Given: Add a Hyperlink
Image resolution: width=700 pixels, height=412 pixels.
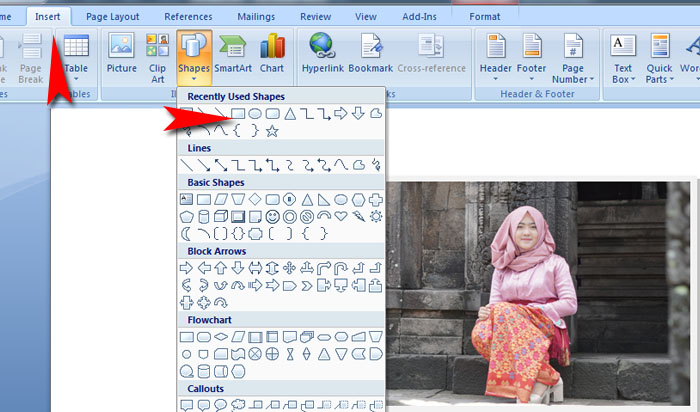Looking at the screenshot, I should (322, 54).
